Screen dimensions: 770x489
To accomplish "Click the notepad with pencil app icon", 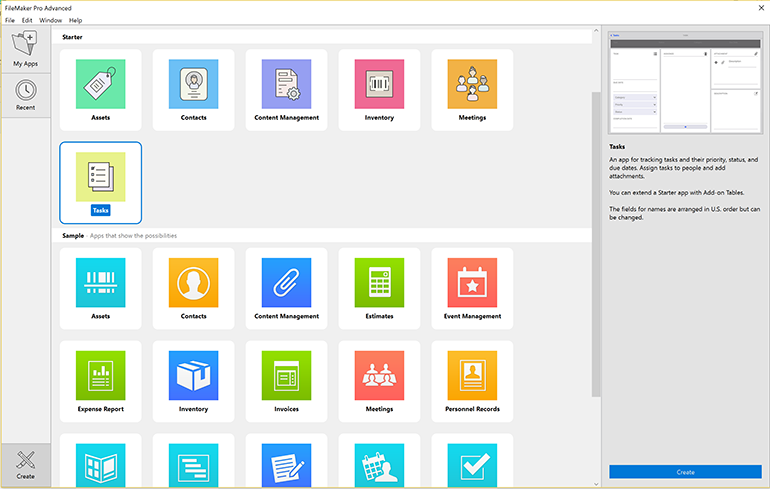I will [286, 465].
